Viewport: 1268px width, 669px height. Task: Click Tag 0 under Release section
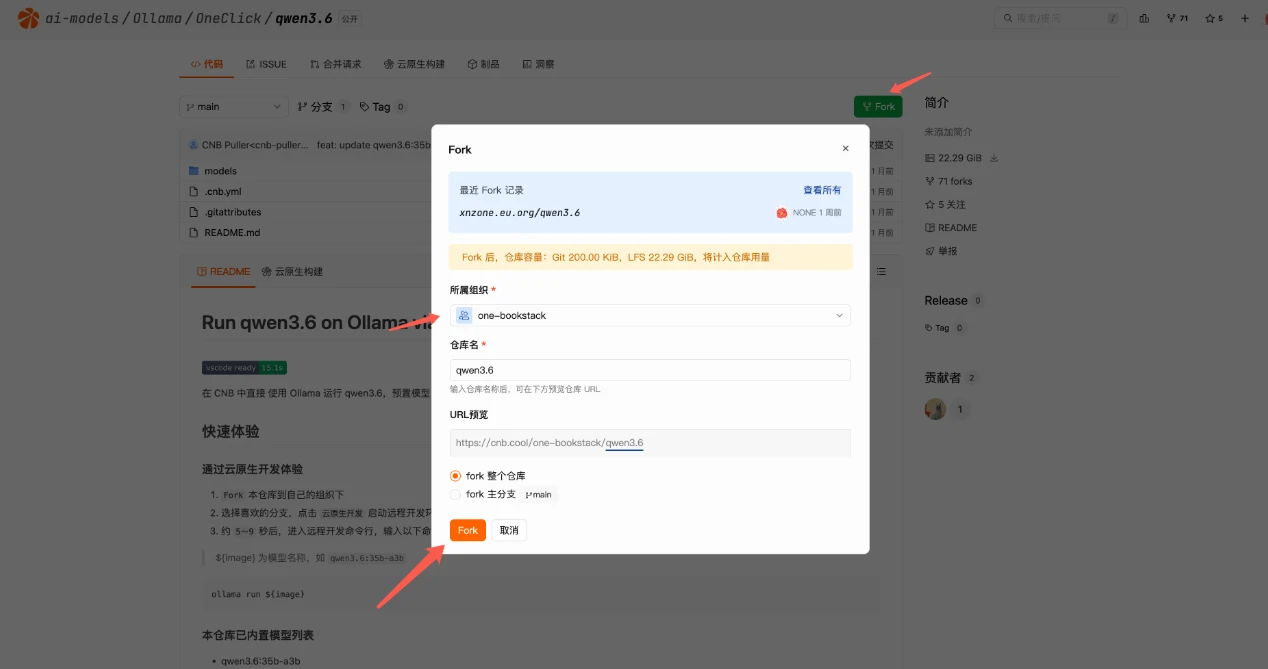(x=944, y=327)
